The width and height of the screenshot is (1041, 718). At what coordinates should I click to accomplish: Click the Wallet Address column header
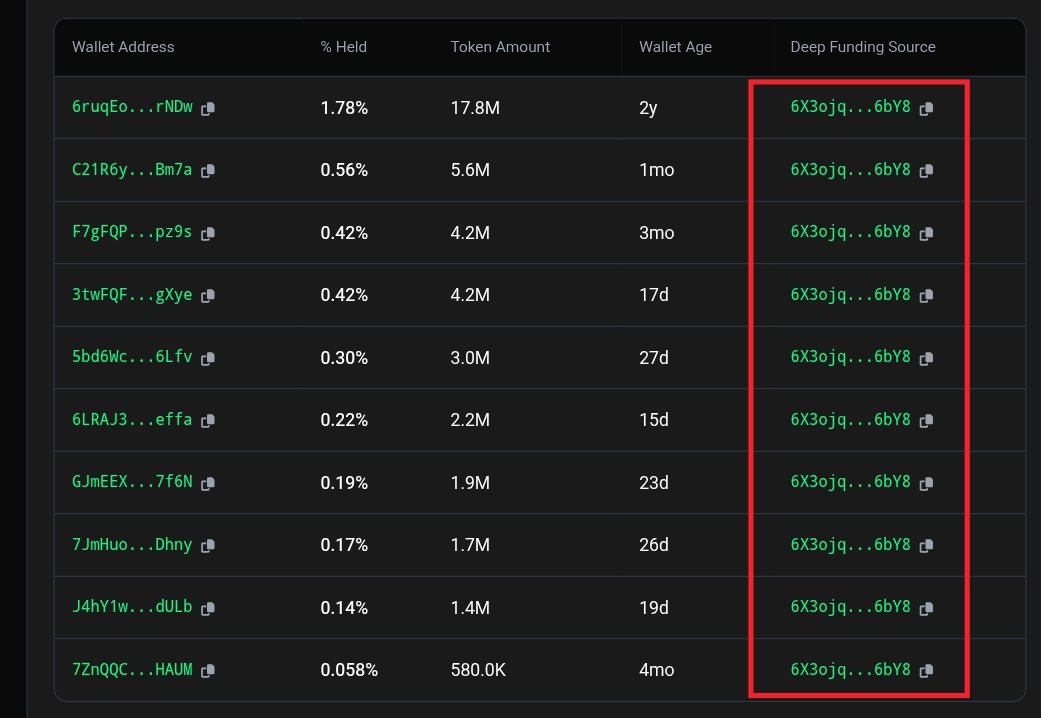[x=123, y=47]
